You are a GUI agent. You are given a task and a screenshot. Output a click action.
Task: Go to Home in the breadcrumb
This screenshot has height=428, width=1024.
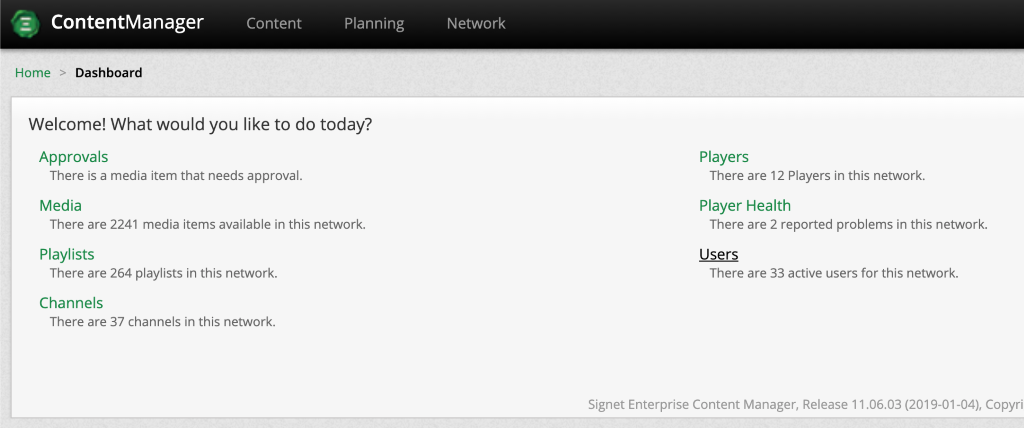(33, 73)
